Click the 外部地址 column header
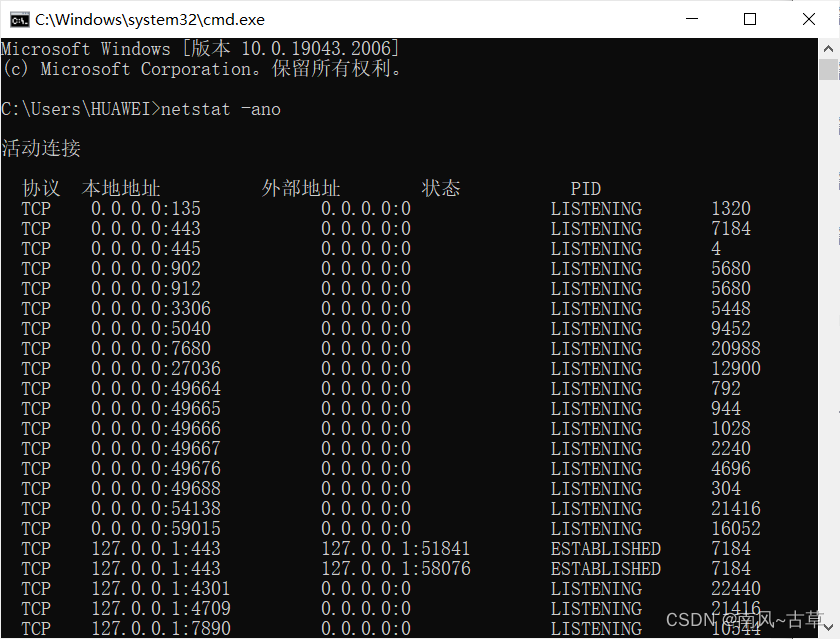 click(x=301, y=189)
